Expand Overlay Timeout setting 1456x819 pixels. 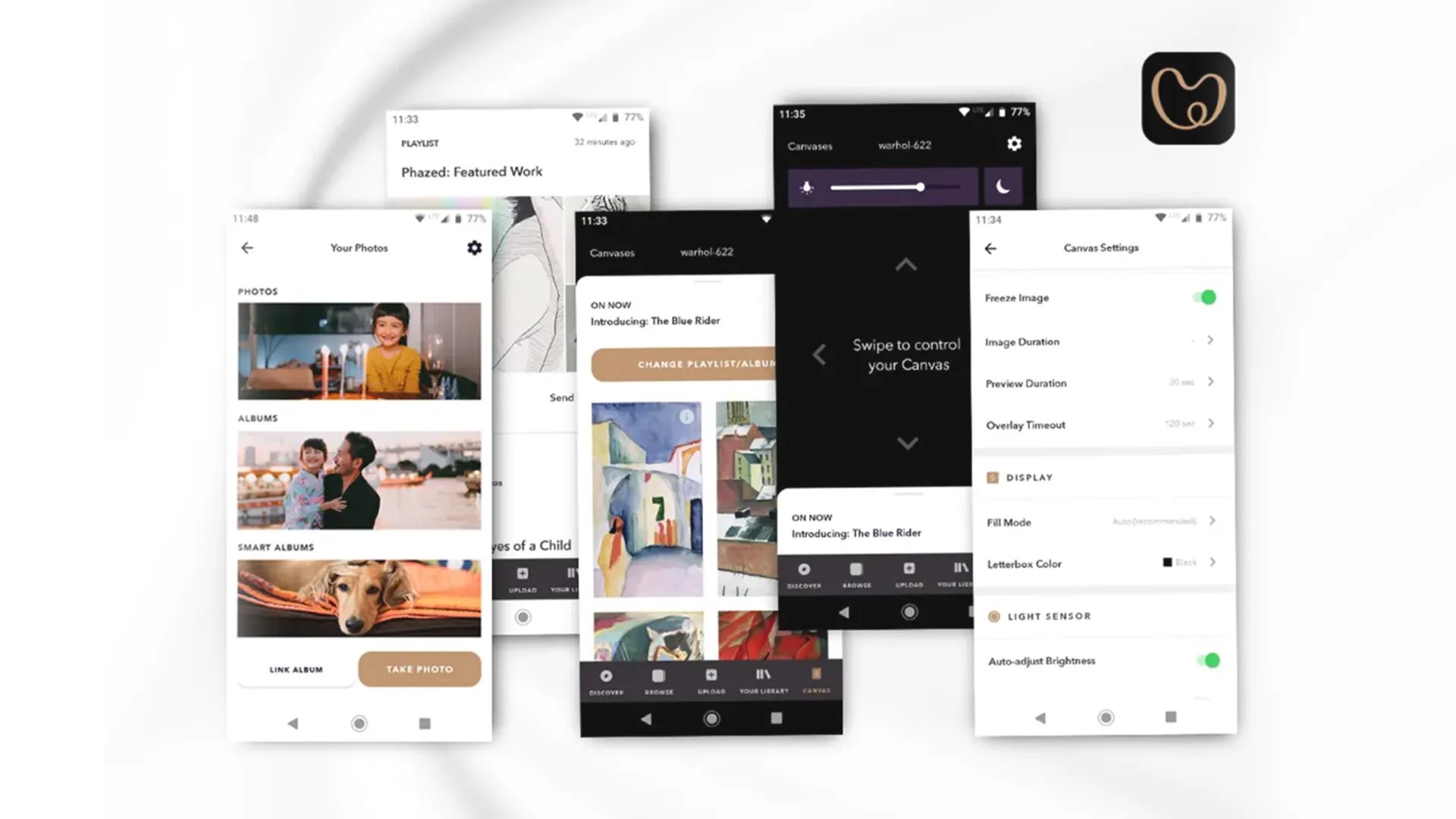[1210, 423]
